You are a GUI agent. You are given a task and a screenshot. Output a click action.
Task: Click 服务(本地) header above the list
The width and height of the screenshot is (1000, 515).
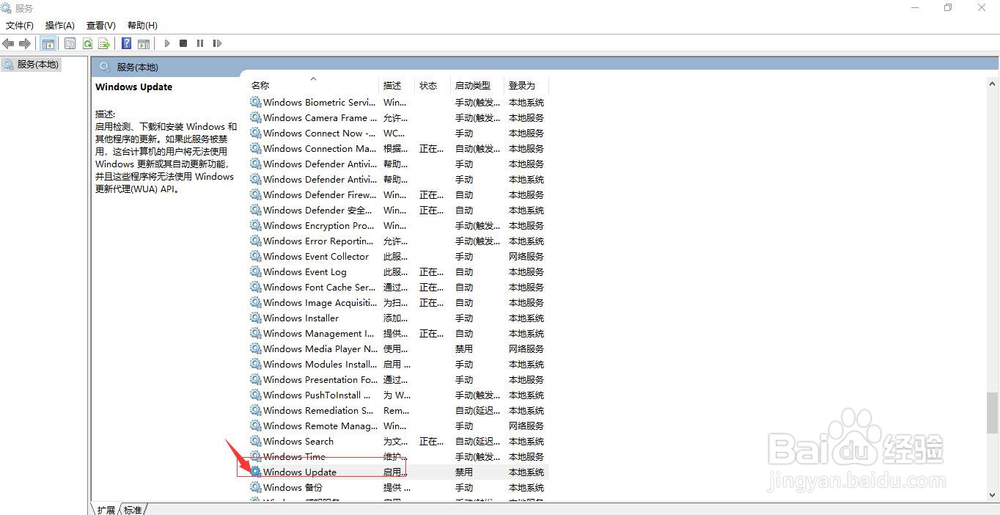coord(137,67)
